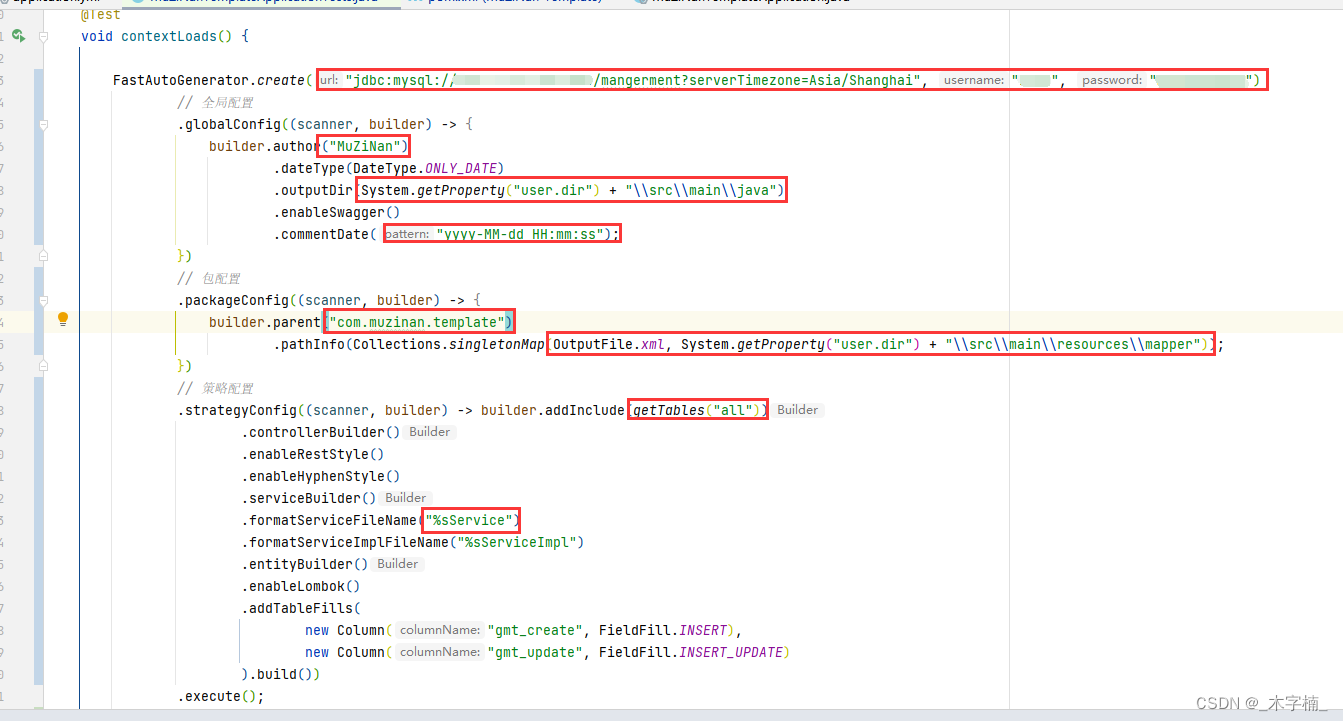Image resolution: width=1343 pixels, height=721 pixels.
Task: Click the resources\\mapper path string
Action: [x=1071, y=344]
